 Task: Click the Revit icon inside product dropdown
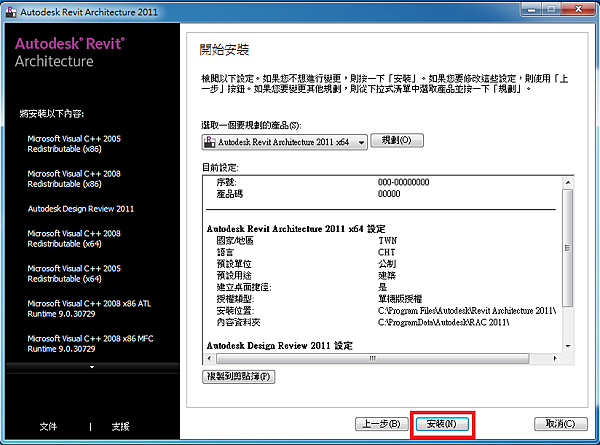tap(209, 142)
